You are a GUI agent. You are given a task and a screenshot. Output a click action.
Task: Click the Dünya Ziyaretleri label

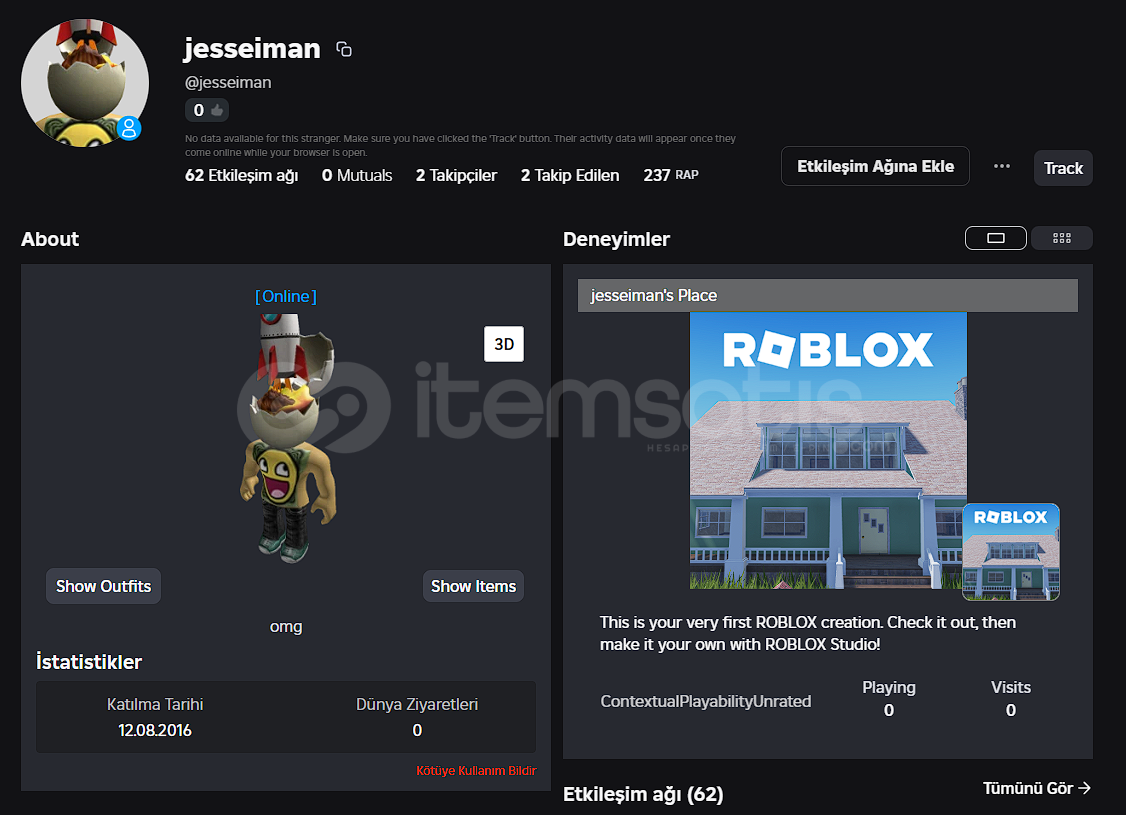[x=417, y=704]
